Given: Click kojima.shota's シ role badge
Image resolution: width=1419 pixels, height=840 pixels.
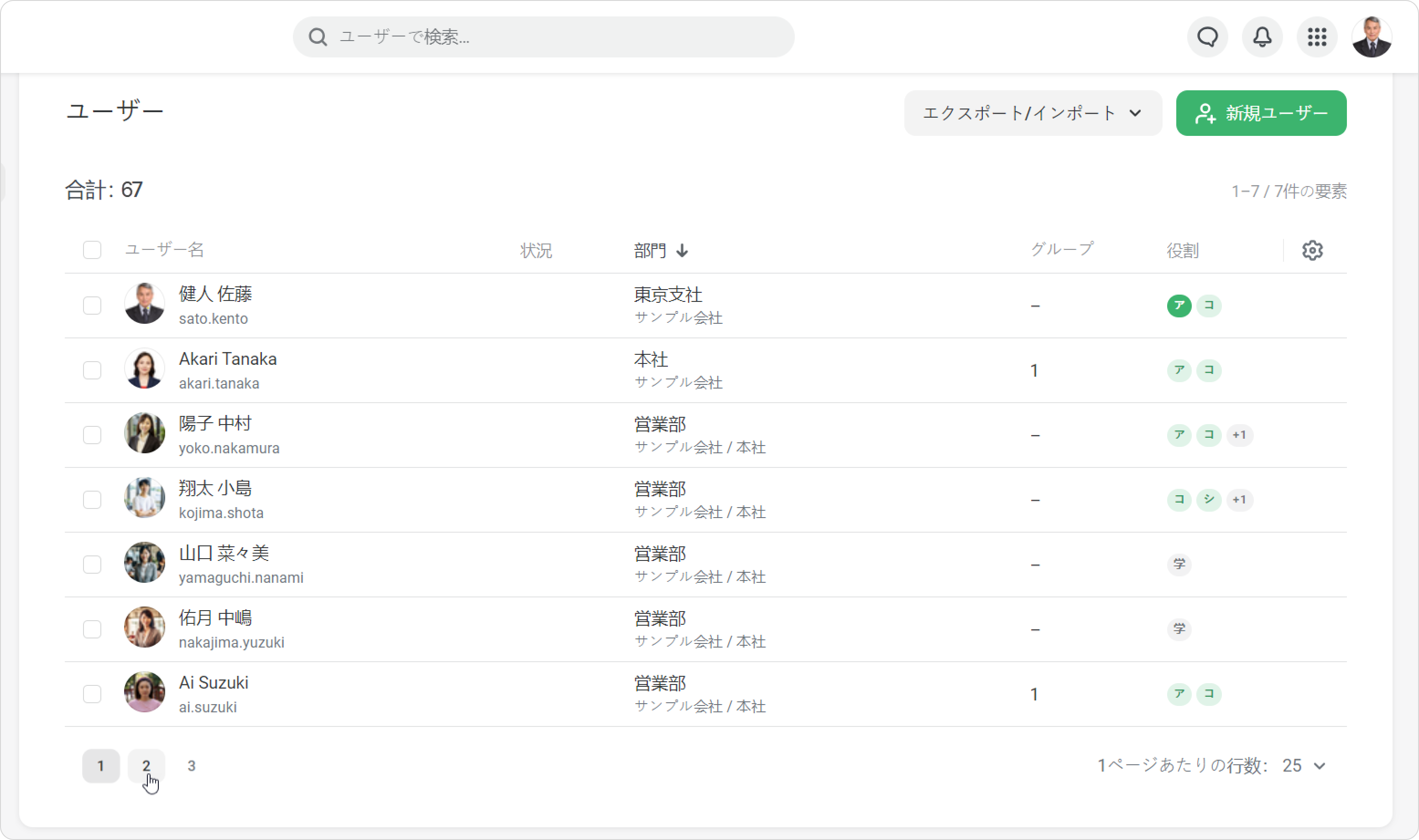Looking at the screenshot, I should 1208,500.
